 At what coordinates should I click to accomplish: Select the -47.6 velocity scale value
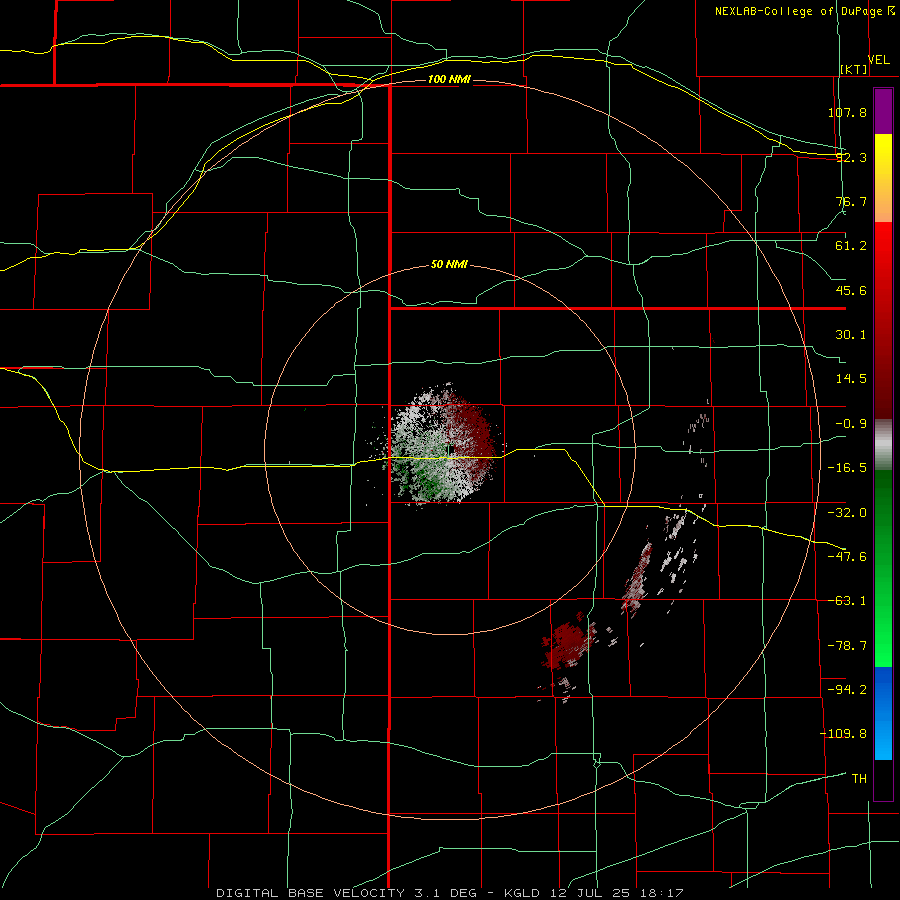point(847,556)
